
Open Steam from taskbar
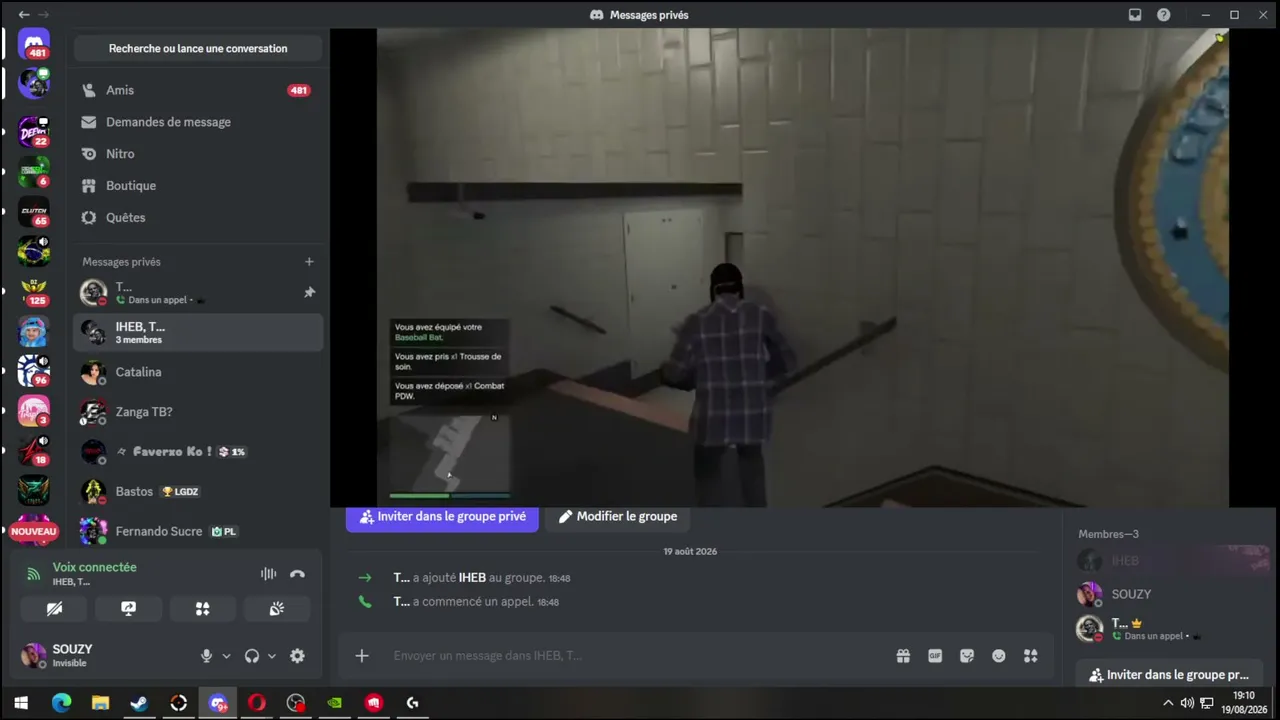tap(139, 703)
